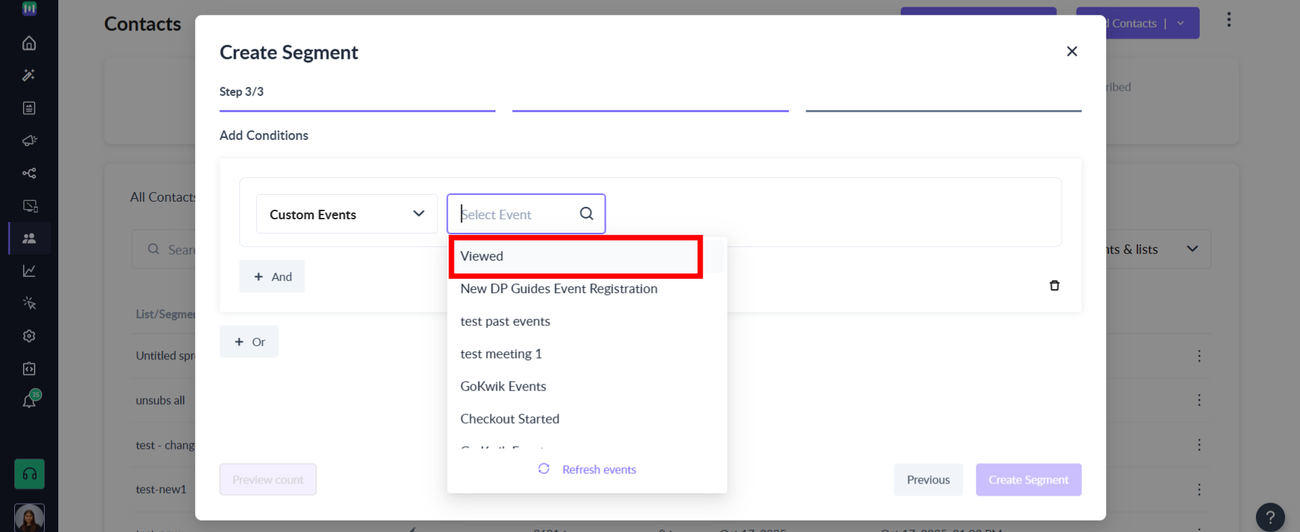Viewport: 1300px width, 532px height.
Task: Open the code brackets icon in sidebar
Action: [x=29, y=369]
